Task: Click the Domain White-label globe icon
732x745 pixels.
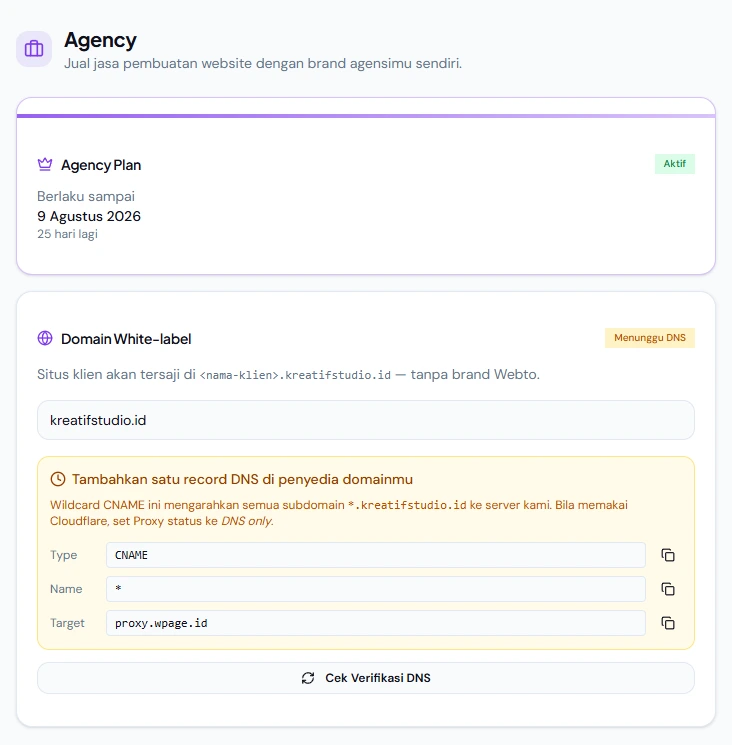Action: pos(45,338)
